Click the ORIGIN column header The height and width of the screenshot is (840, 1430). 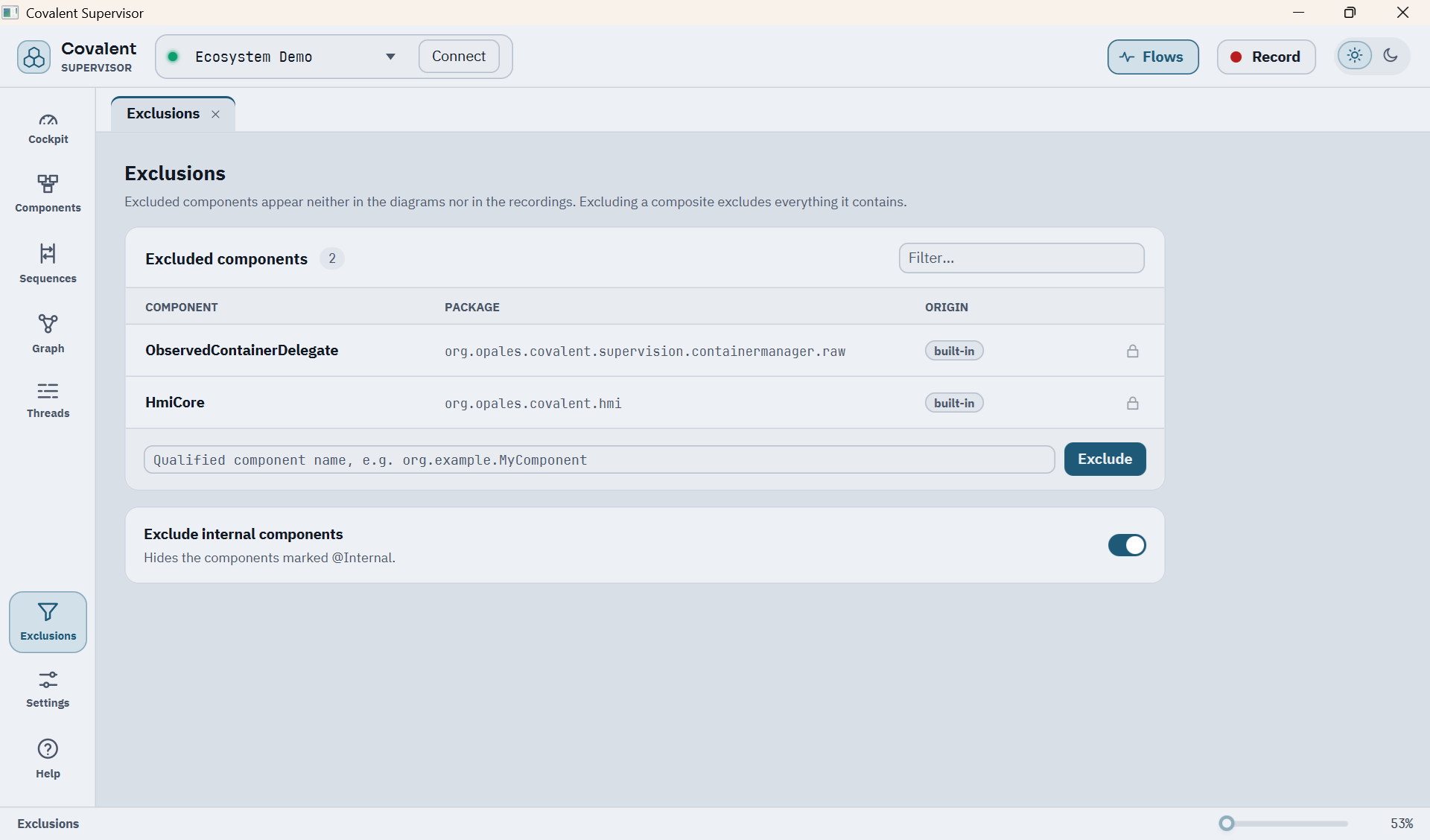pyautogui.click(x=947, y=307)
